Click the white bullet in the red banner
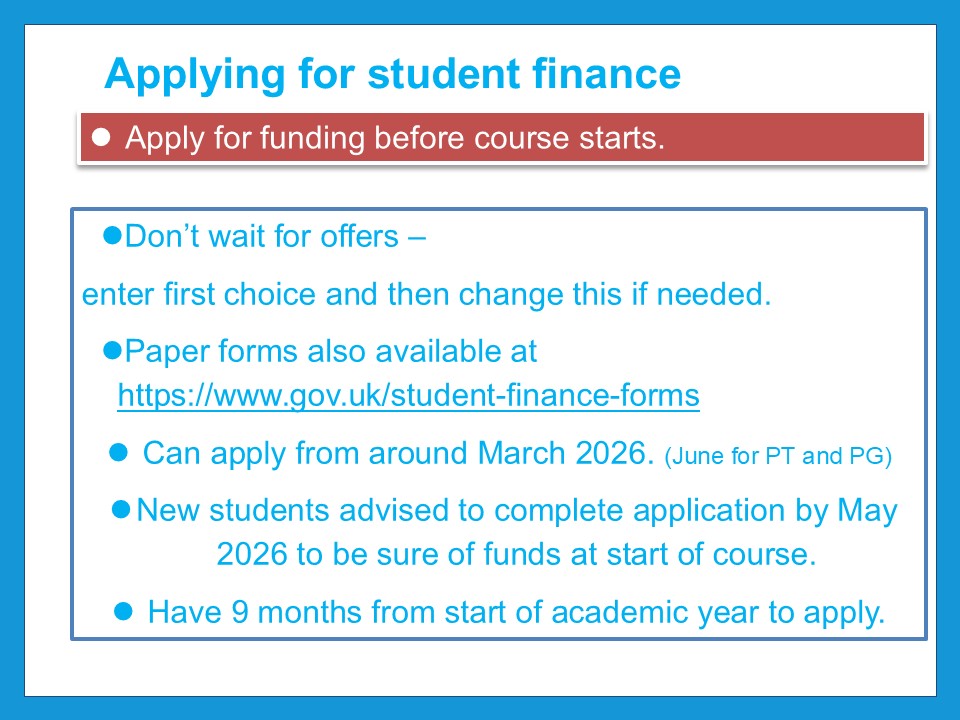This screenshot has width=960, height=720. (100, 139)
